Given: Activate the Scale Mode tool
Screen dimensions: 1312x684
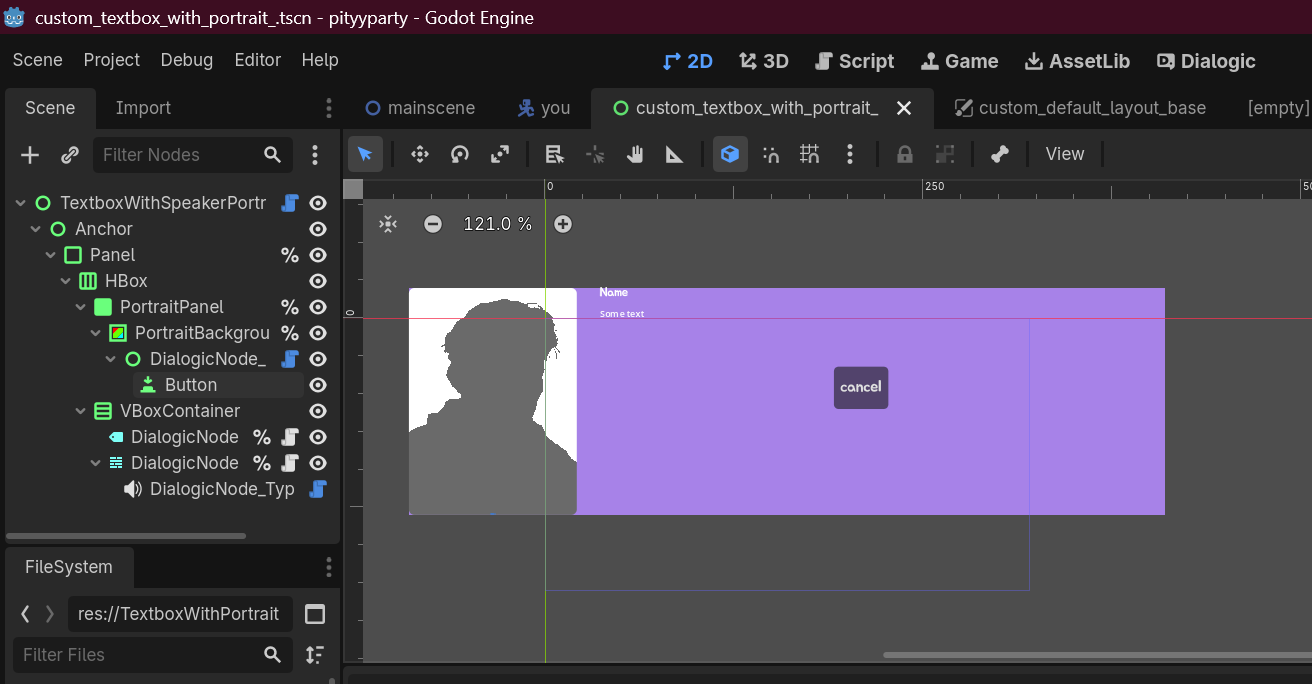Looking at the screenshot, I should point(500,154).
